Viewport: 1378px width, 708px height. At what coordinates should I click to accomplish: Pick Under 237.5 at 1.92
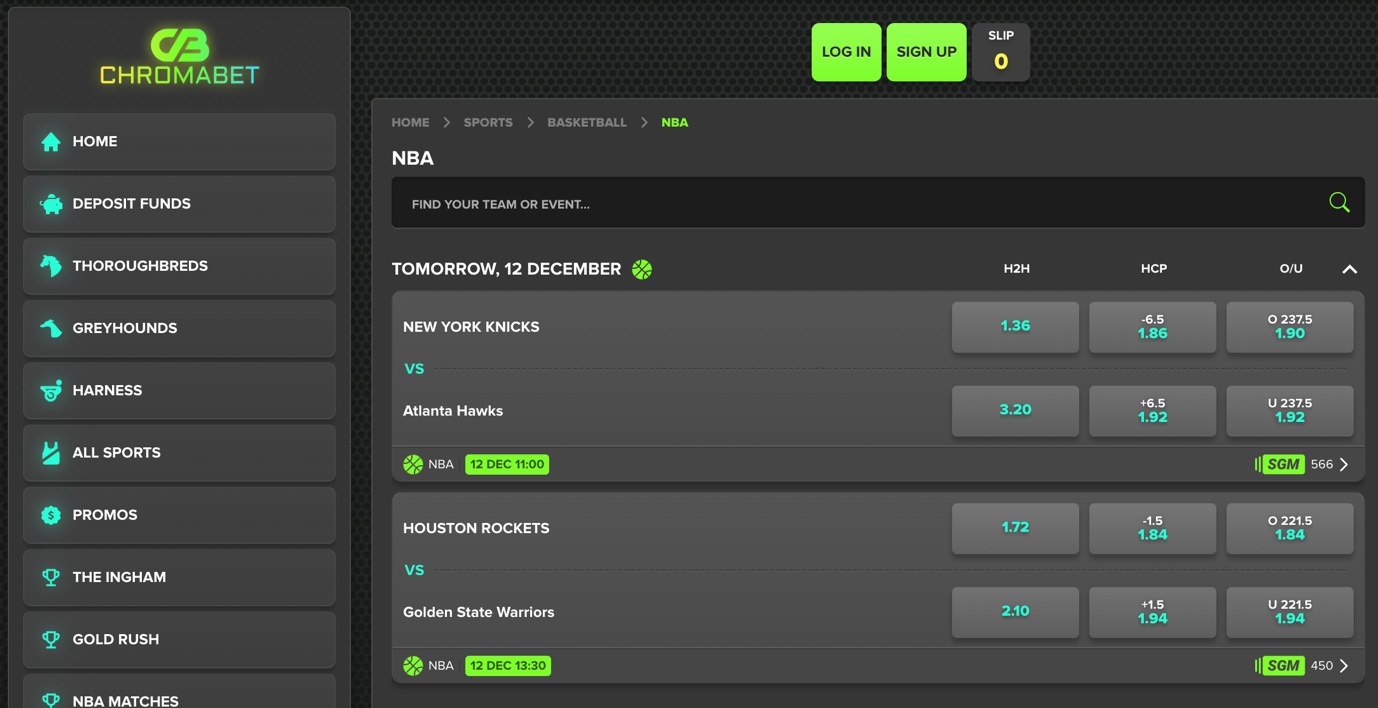[1290, 411]
